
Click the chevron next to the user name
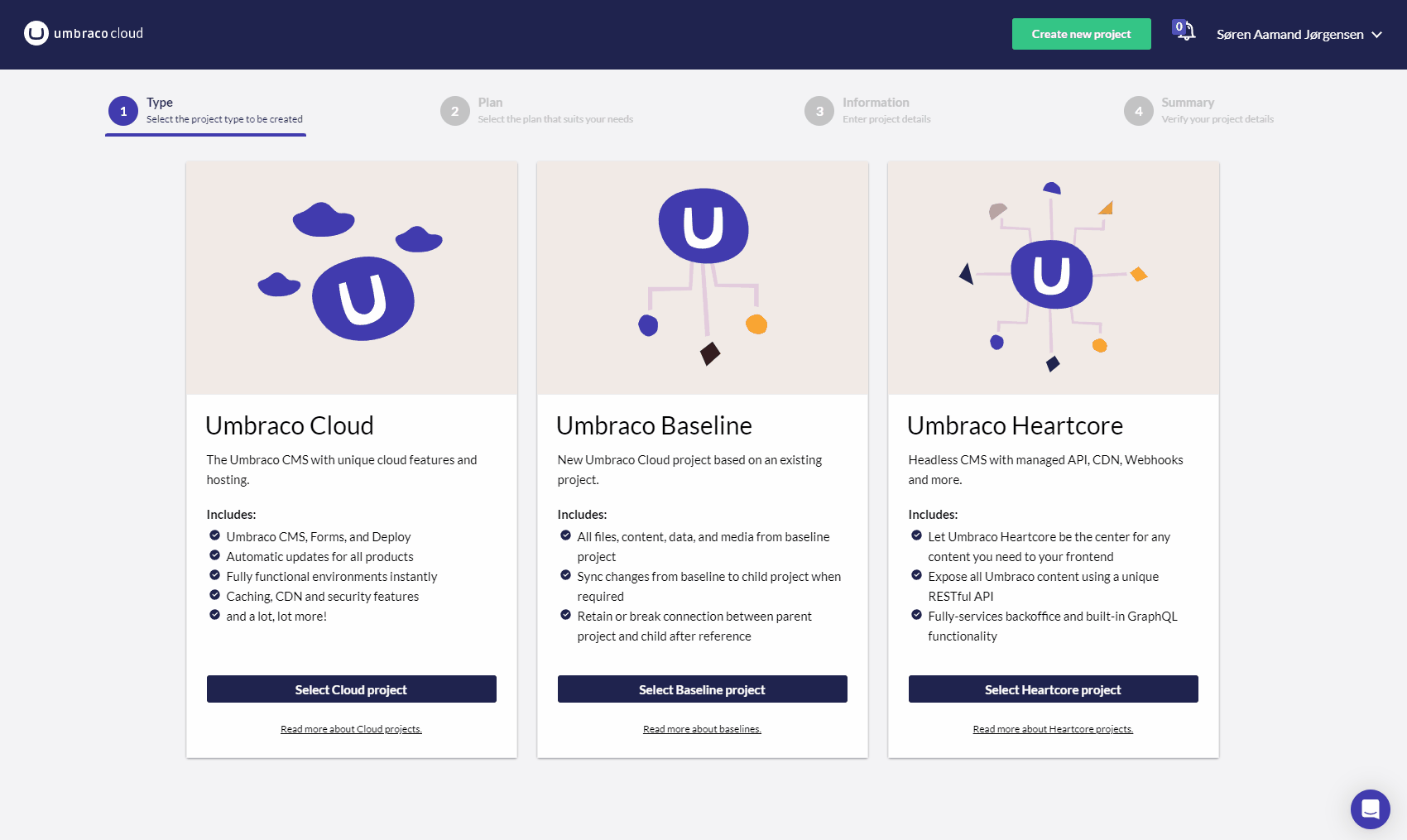1377,35
